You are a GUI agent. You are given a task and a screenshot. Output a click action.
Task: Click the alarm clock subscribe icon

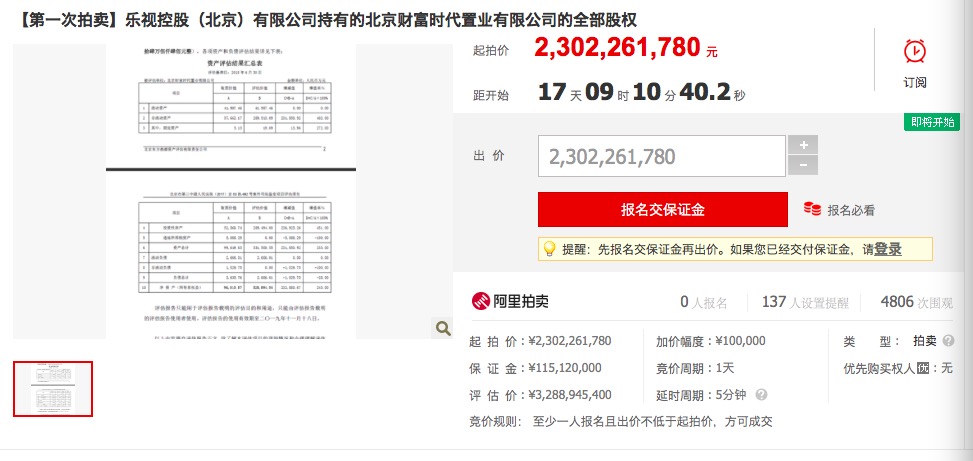coord(915,51)
